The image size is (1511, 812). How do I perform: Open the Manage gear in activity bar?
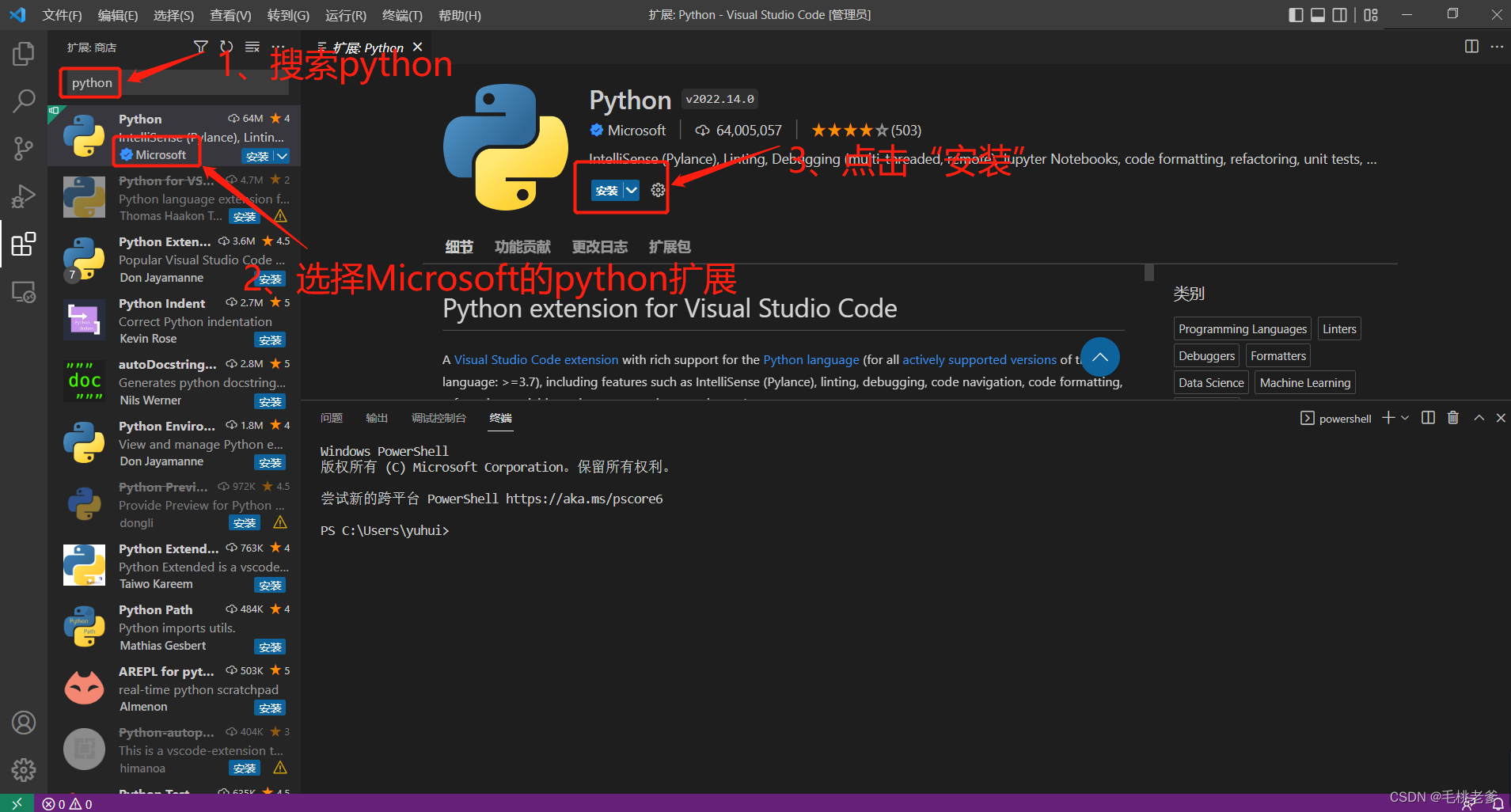(x=24, y=769)
